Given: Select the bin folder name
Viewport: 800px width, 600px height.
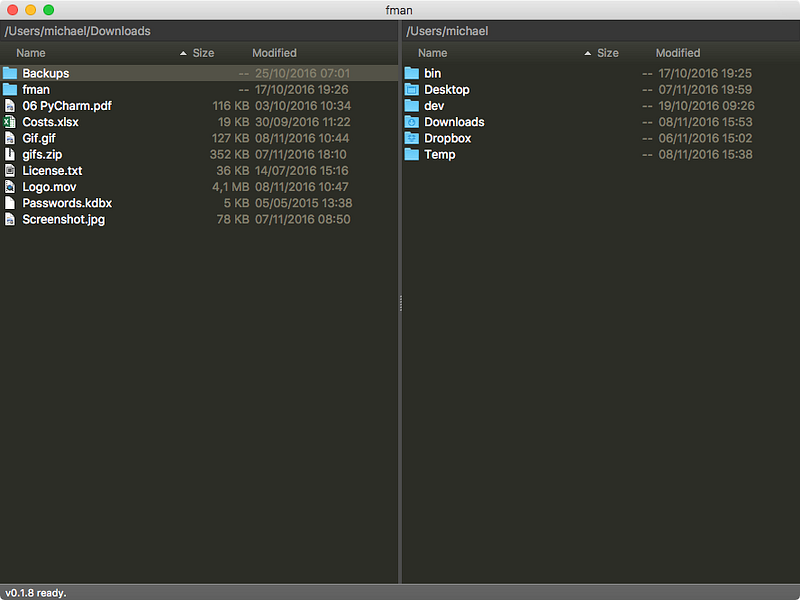Looking at the screenshot, I should [433, 73].
